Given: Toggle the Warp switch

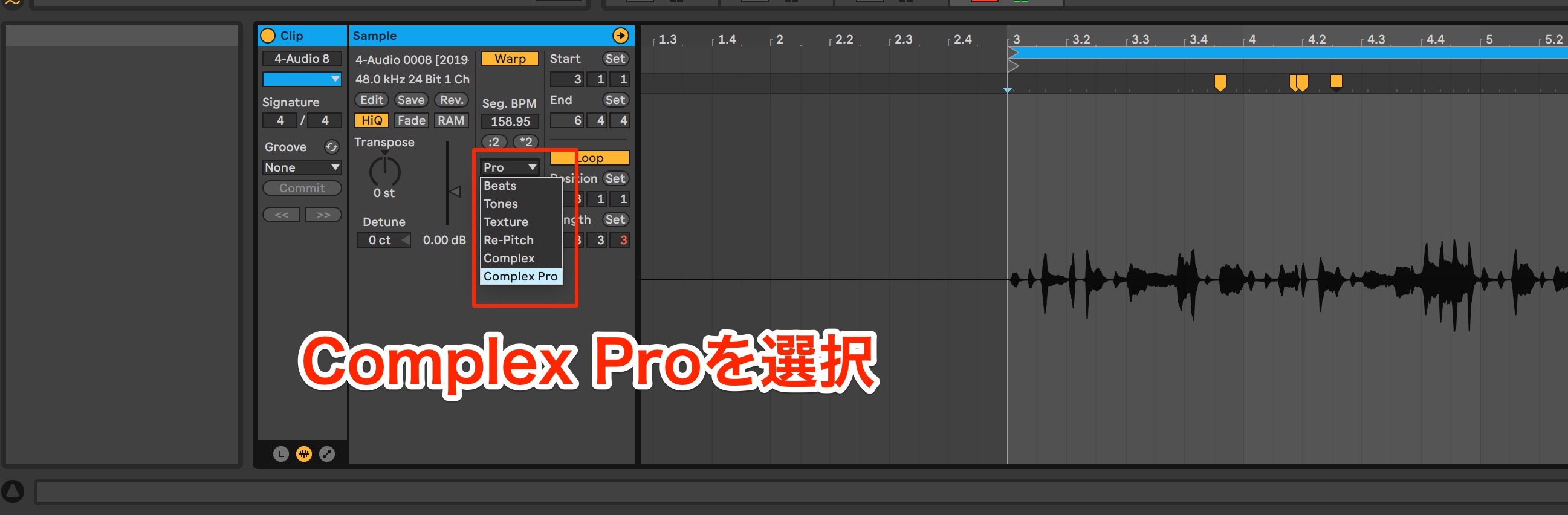Looking at the screenshot, I should tap(510, 59).
